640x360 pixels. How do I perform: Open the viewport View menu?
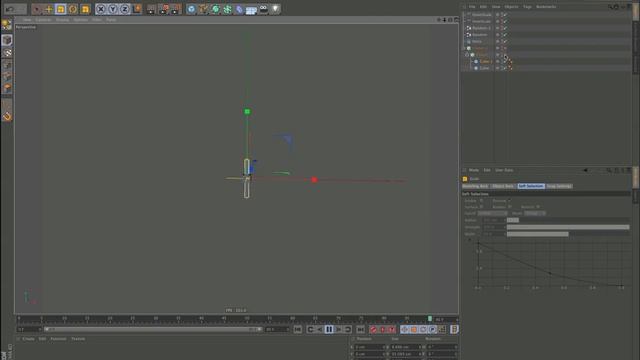27,20
